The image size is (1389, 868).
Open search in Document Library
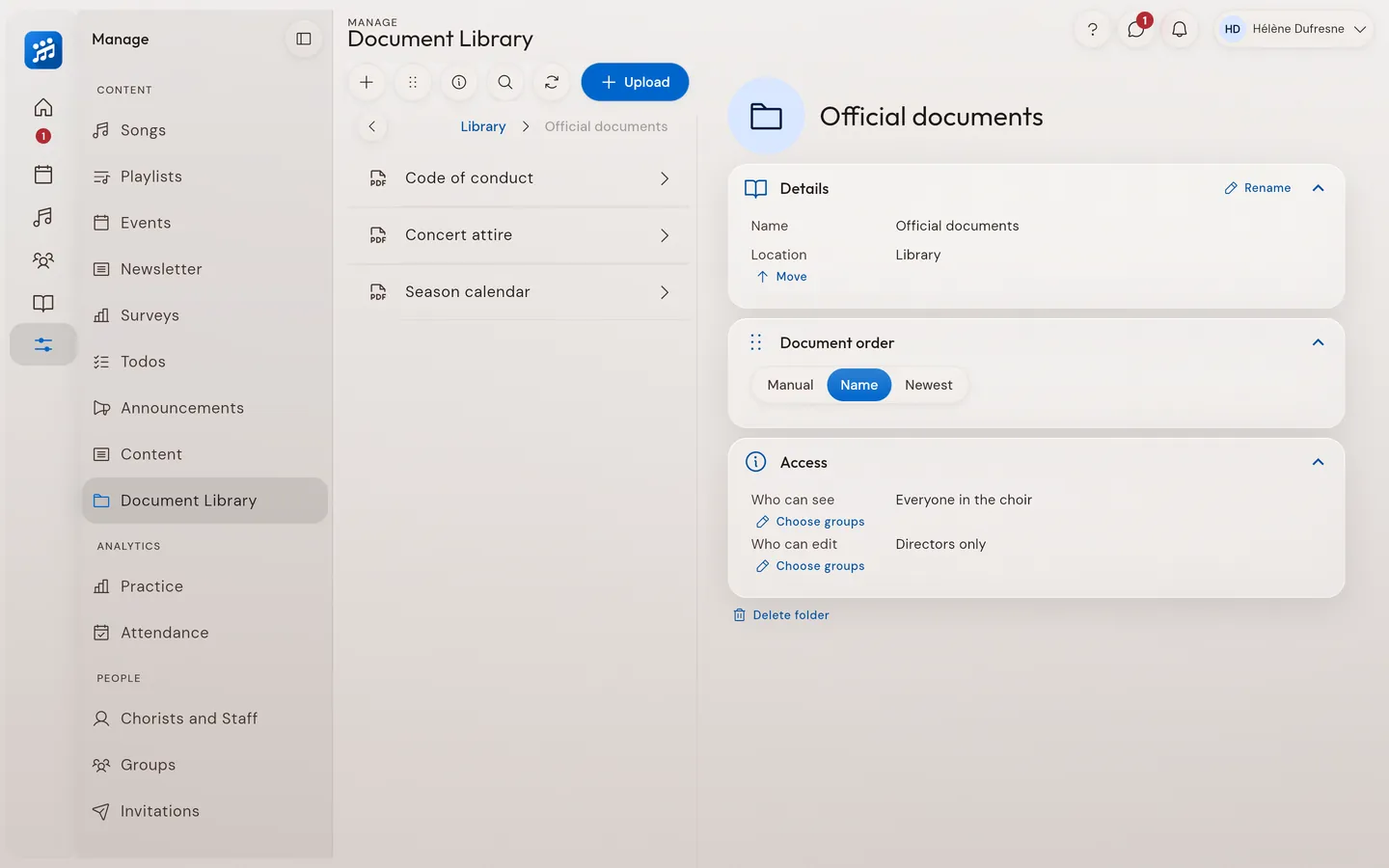(x=505, y=82)
